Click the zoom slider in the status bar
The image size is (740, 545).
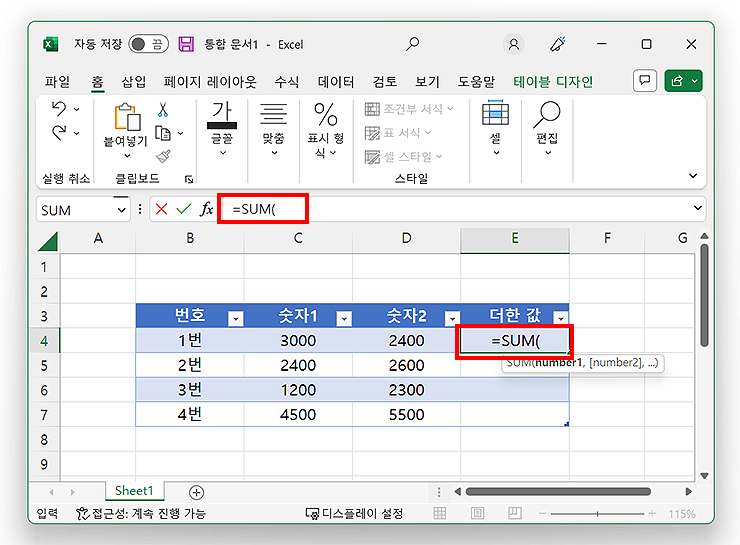click(x=597, y=513)
